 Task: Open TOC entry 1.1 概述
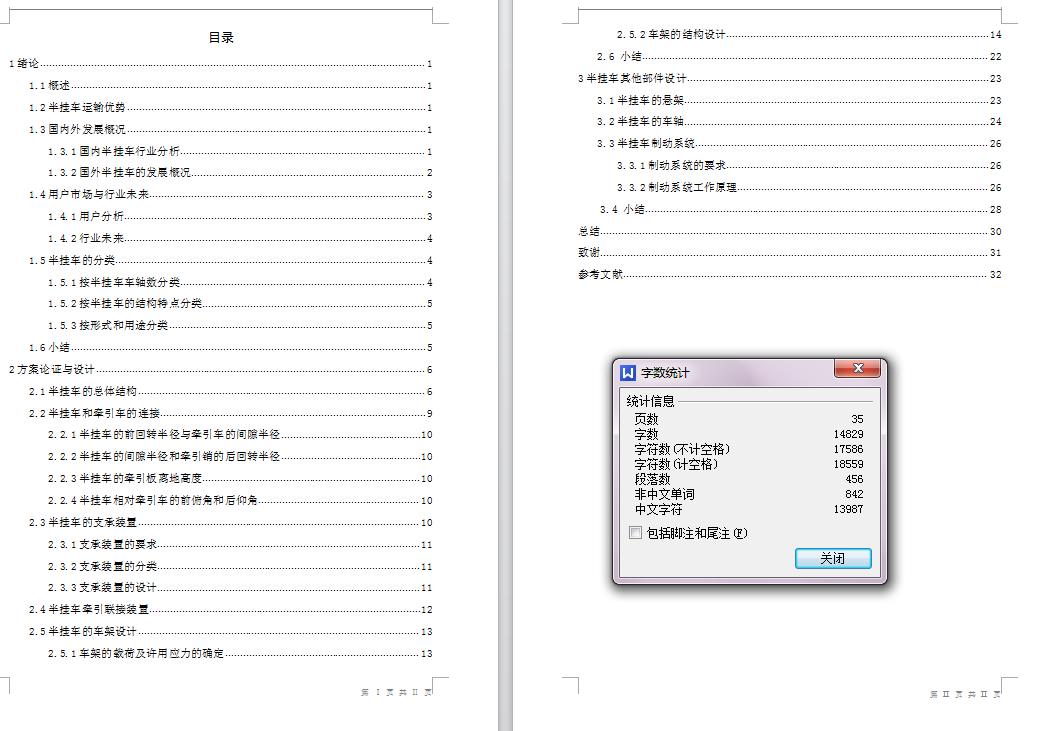230,85
